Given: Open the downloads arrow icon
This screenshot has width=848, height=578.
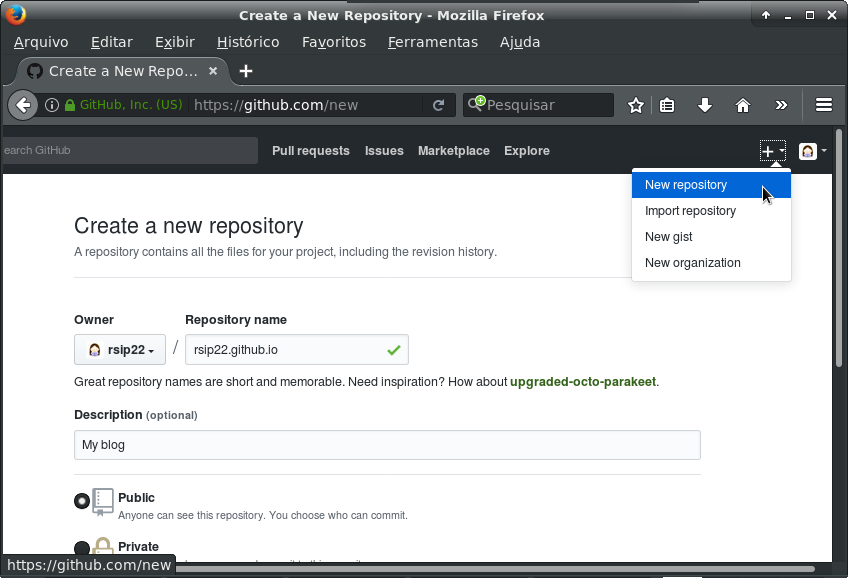Looking at the screenshot, I should pos(704,105).
